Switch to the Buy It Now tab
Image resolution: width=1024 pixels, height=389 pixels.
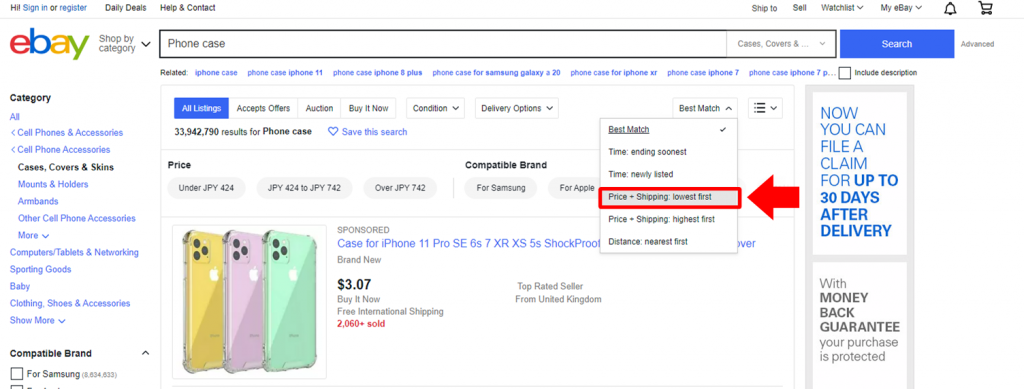[x=368, y=108]
